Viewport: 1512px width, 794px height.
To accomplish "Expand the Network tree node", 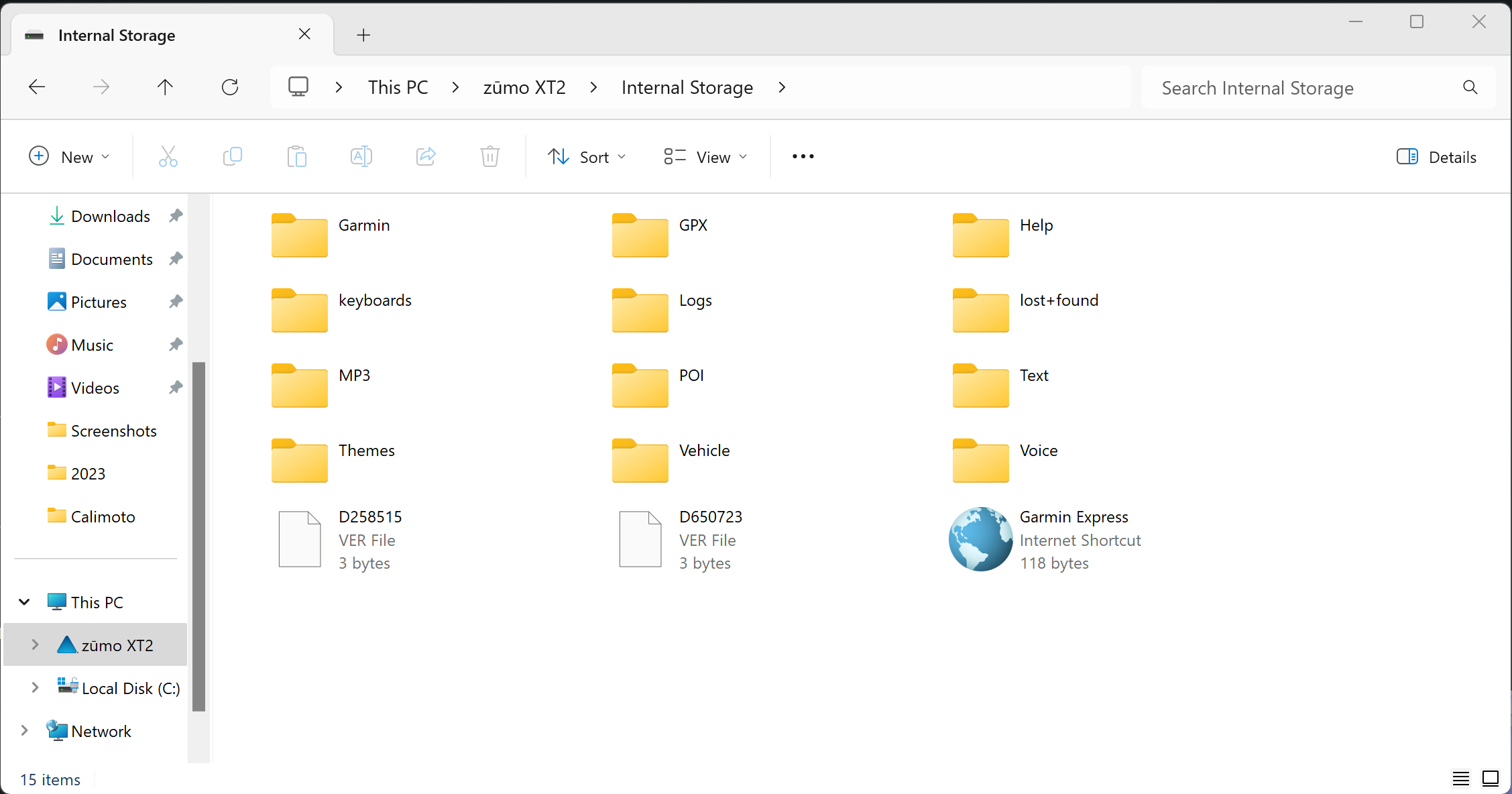I will point(25,731).
